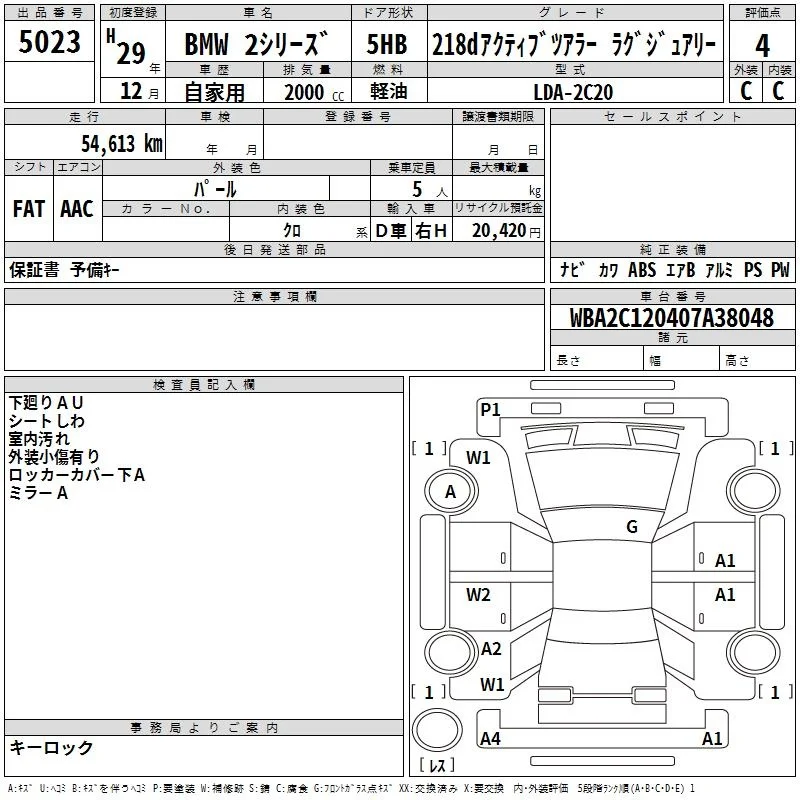Select car name BMW 2シリーズ
The height and width of the screenshot is (800, 800).
pyautogui.click(x=256, y=43)
